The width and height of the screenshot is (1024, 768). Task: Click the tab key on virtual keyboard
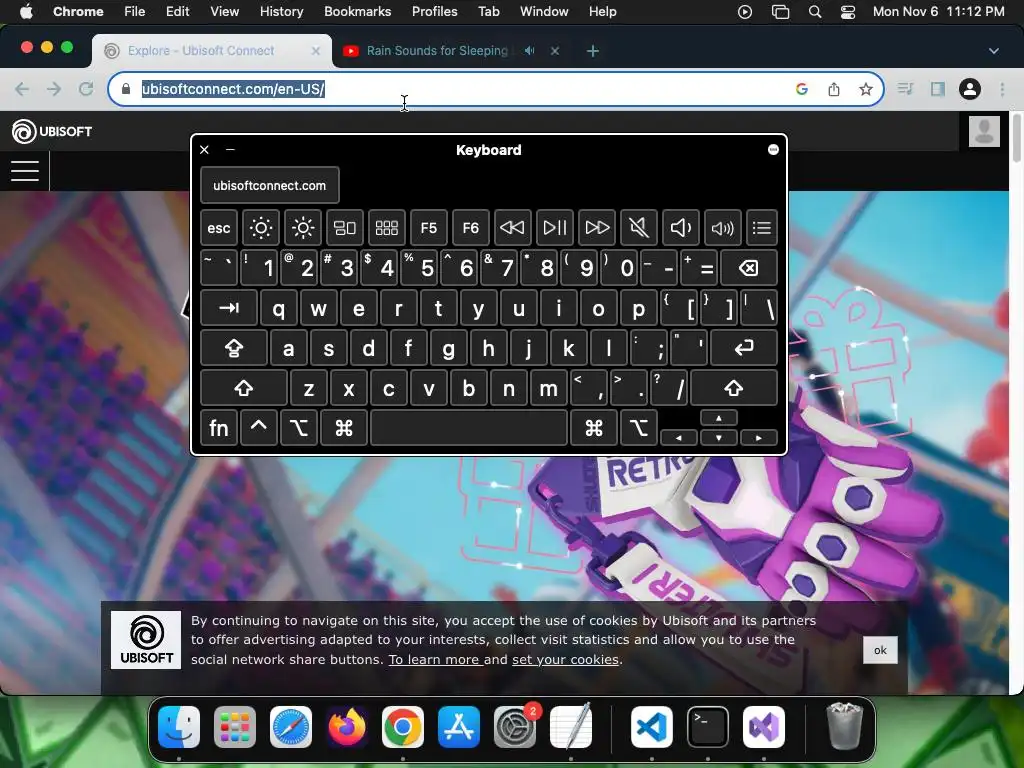(229, 308)
